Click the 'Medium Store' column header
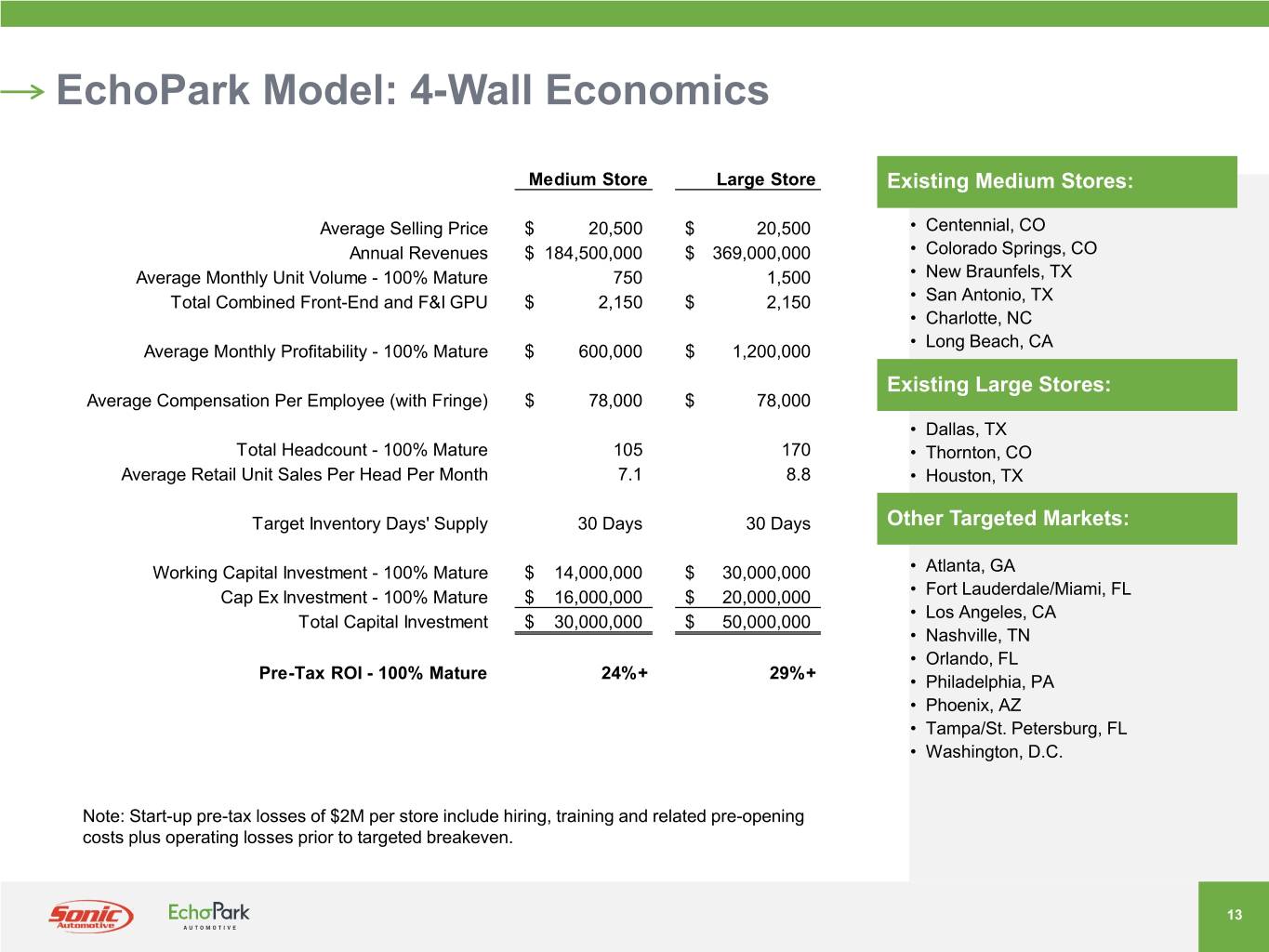 coord(588,179)
